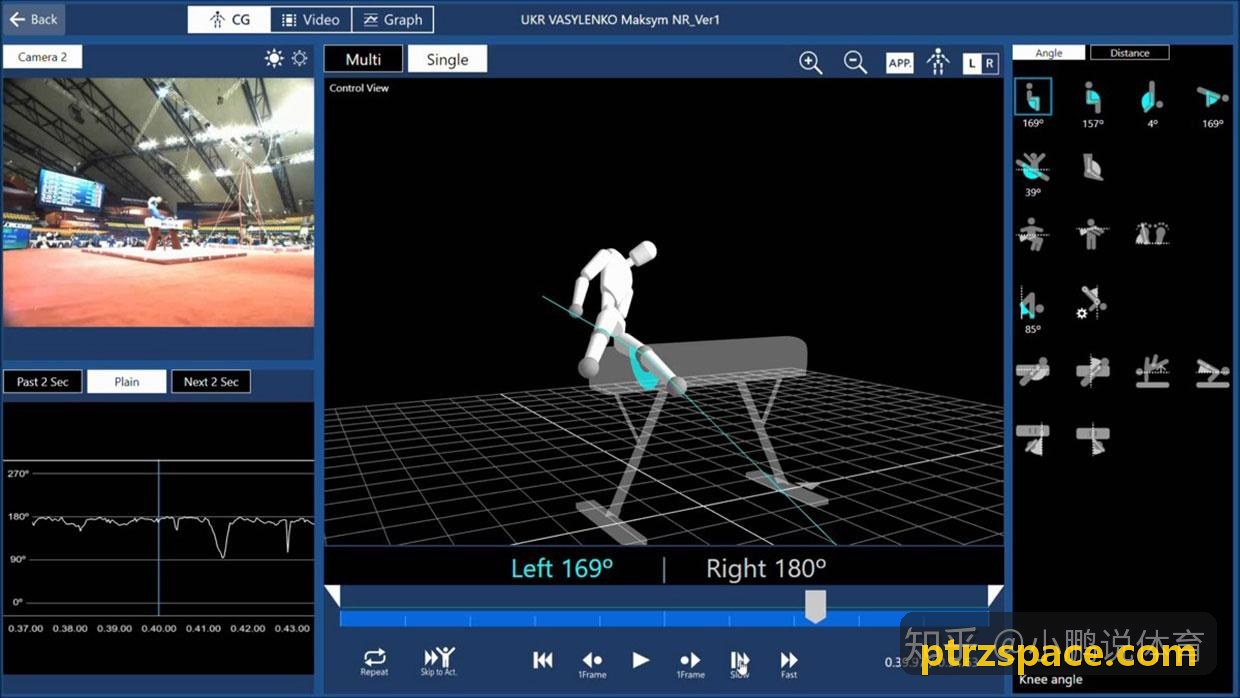The height and width of the screenshot is (698, 1240).
Task: Click the playback timeline slider handle
Action: click(816, 605)
